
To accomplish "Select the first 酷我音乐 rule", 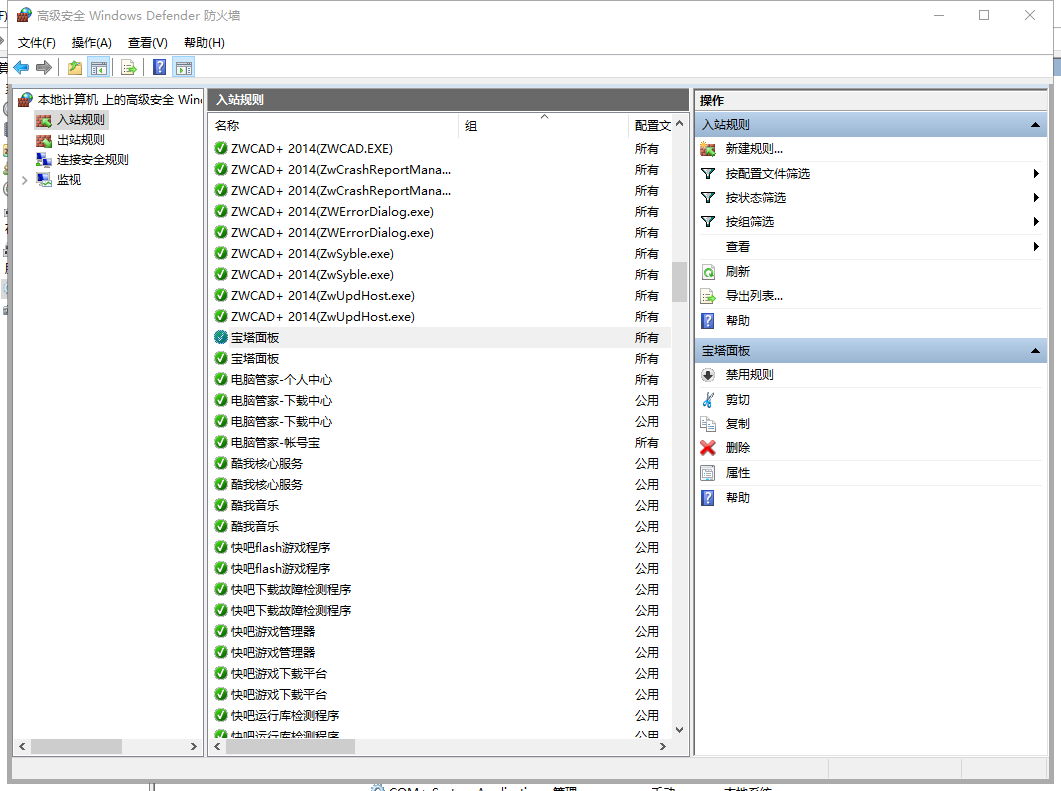I will coord(441,505).
